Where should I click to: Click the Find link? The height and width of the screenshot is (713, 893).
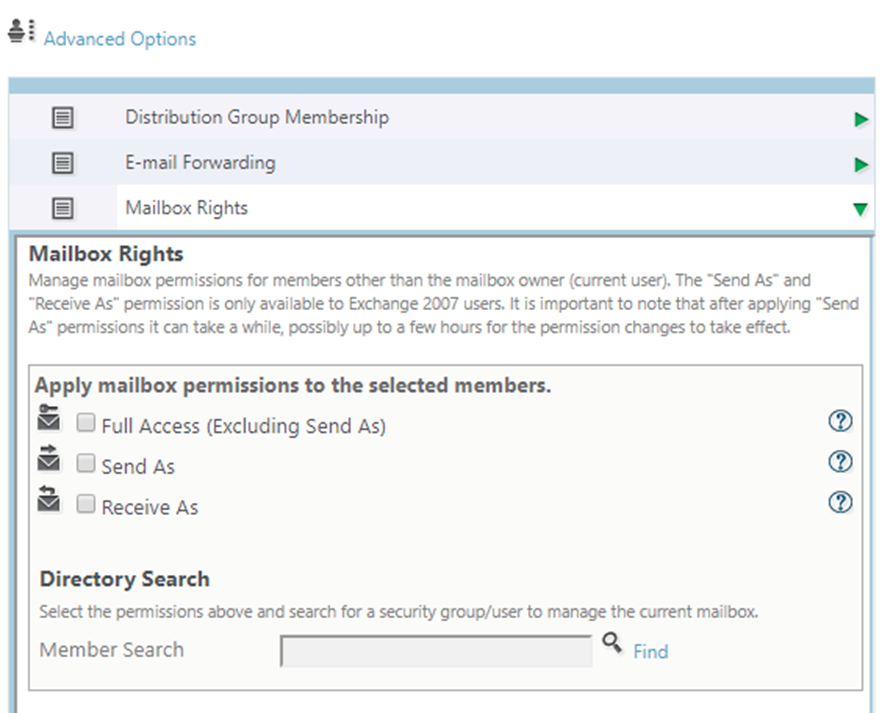[650, 652]
